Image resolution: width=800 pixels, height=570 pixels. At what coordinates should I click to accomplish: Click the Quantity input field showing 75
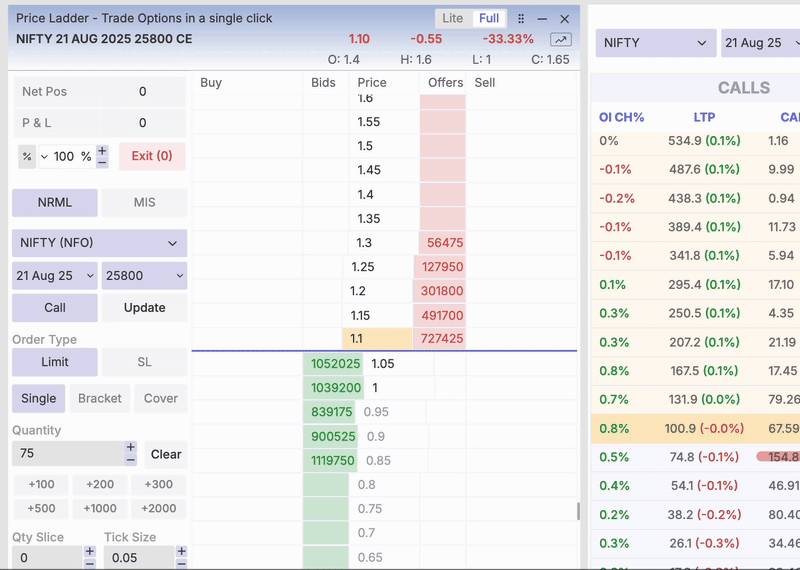click(x=67, y=454)
